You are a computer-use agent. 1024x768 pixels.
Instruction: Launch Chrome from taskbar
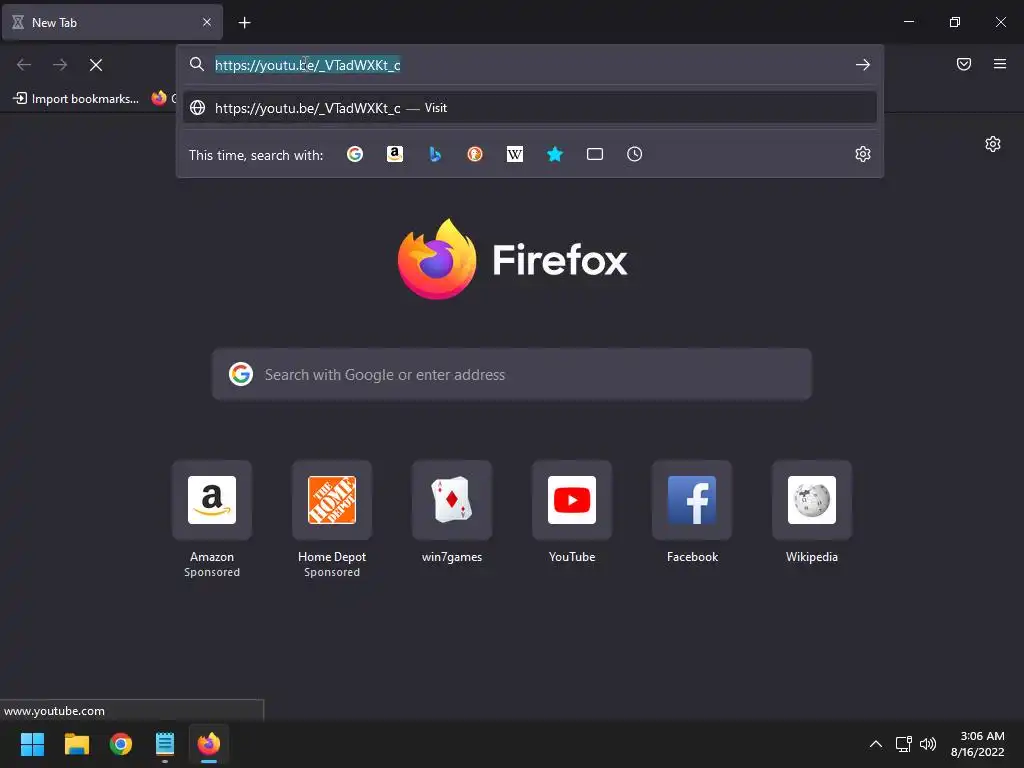121,744
